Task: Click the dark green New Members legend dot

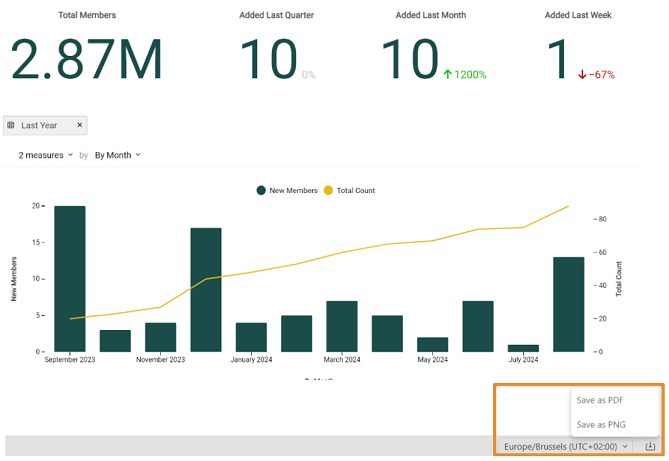Action: [x=261, y=190]
